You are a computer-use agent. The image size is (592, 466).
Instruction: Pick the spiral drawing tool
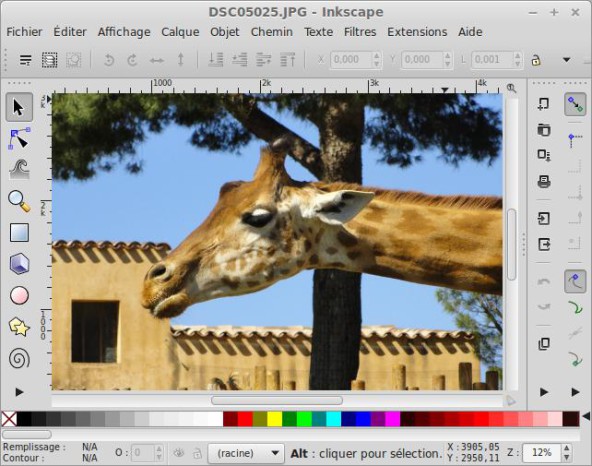pos(19,358)
